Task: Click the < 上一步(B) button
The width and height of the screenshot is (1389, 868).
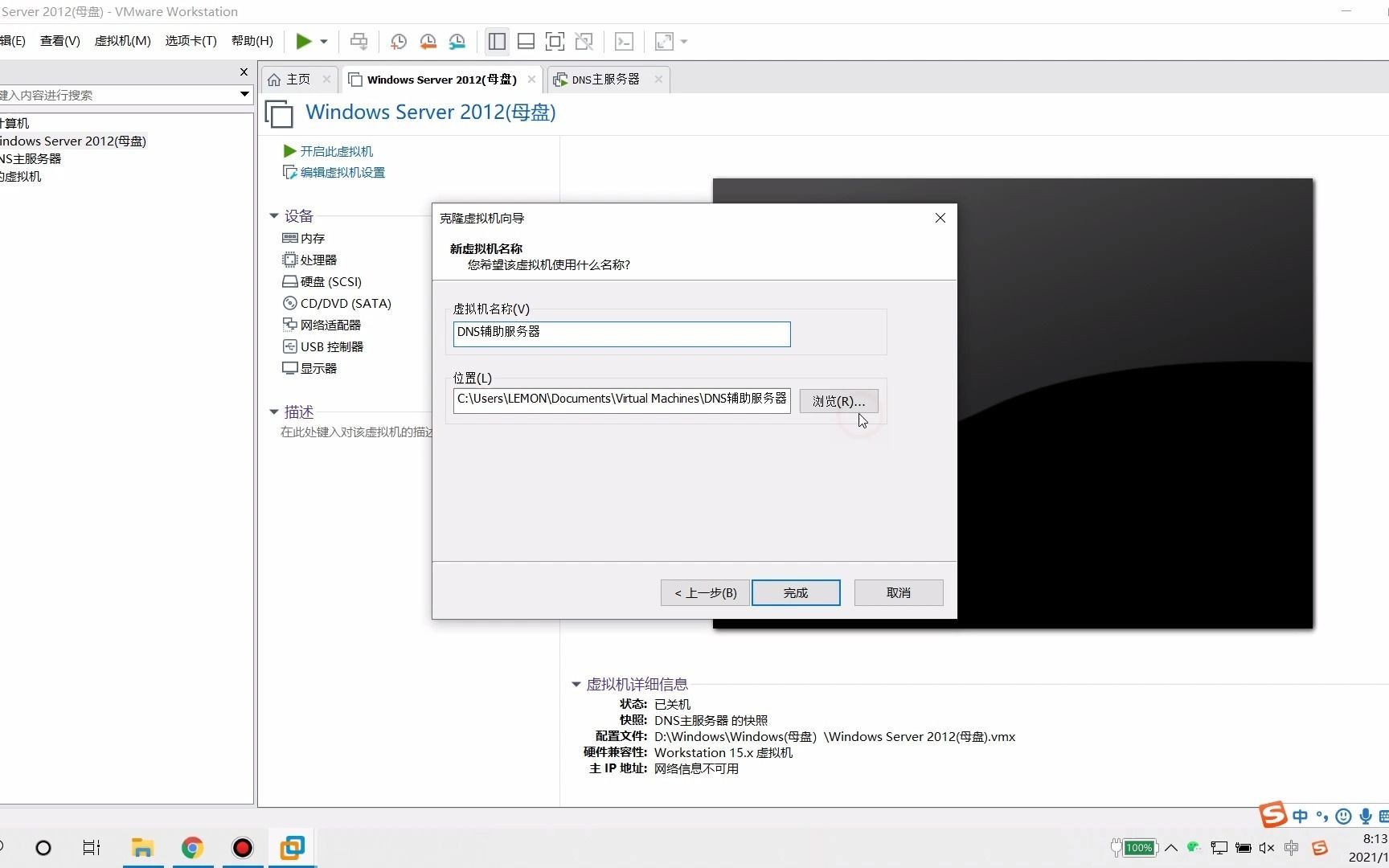Action: (705, 592)
